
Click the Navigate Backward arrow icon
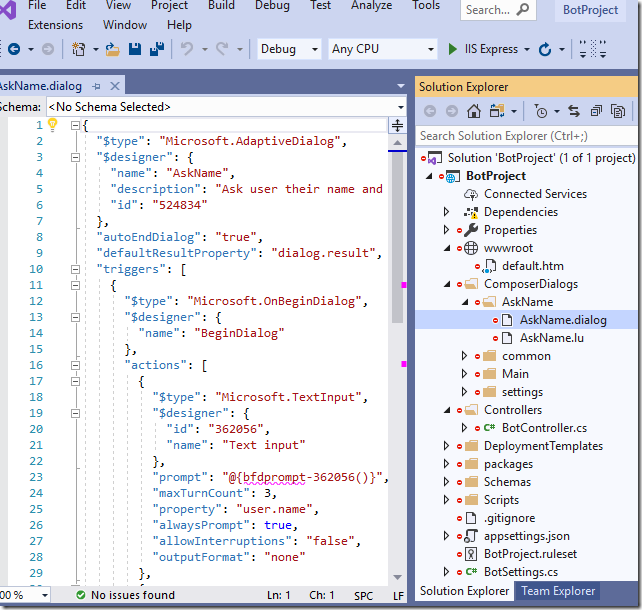click(x=14, y=49)
